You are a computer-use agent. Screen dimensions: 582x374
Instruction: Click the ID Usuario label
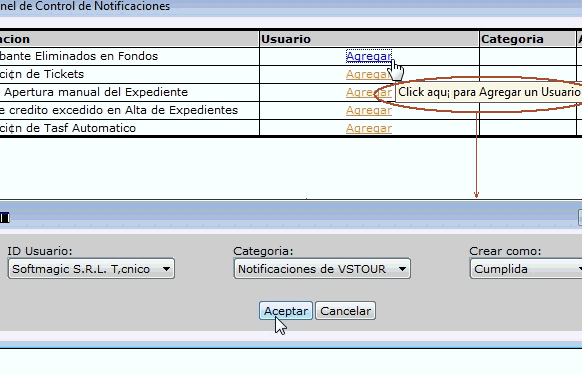coord(40,251)
